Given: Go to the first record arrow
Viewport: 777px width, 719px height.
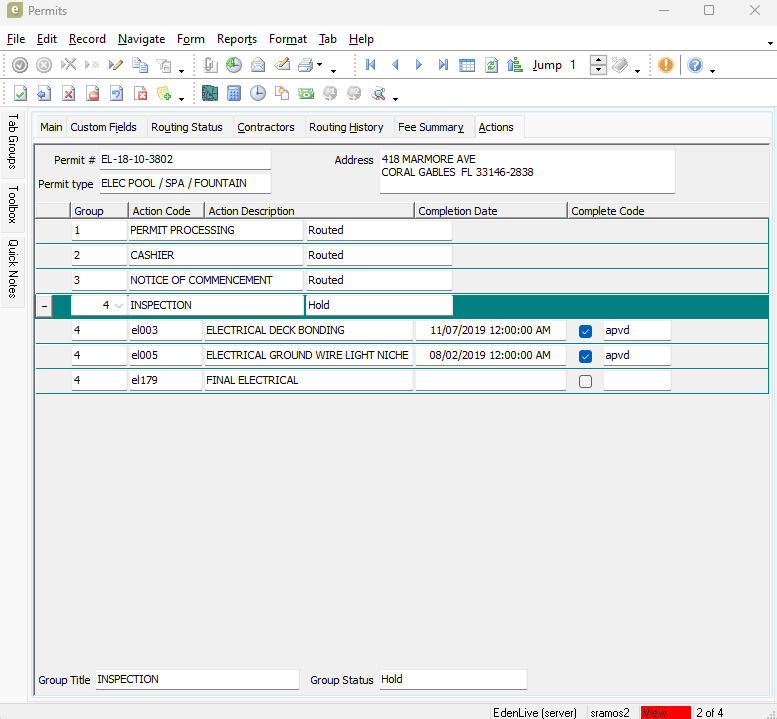Looking at the screenshot, I should click(371, 65).
